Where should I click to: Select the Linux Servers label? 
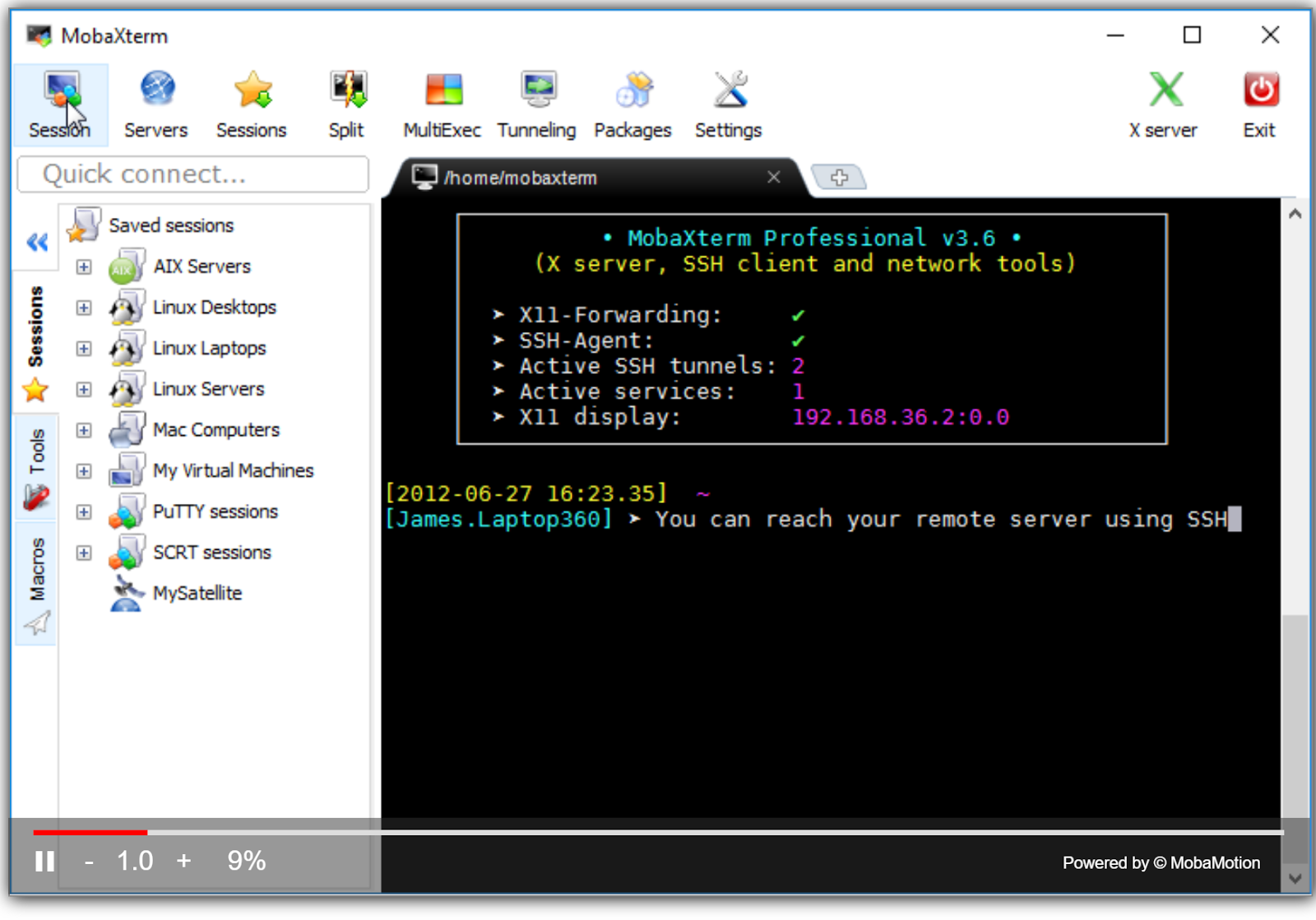[x=209, y=389]
